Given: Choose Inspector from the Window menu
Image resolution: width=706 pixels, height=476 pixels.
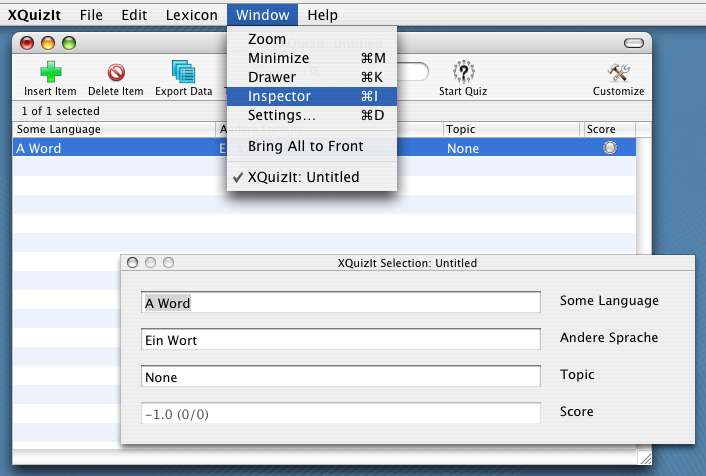Looking at the screenshot, I should click(x=279, y=96).
